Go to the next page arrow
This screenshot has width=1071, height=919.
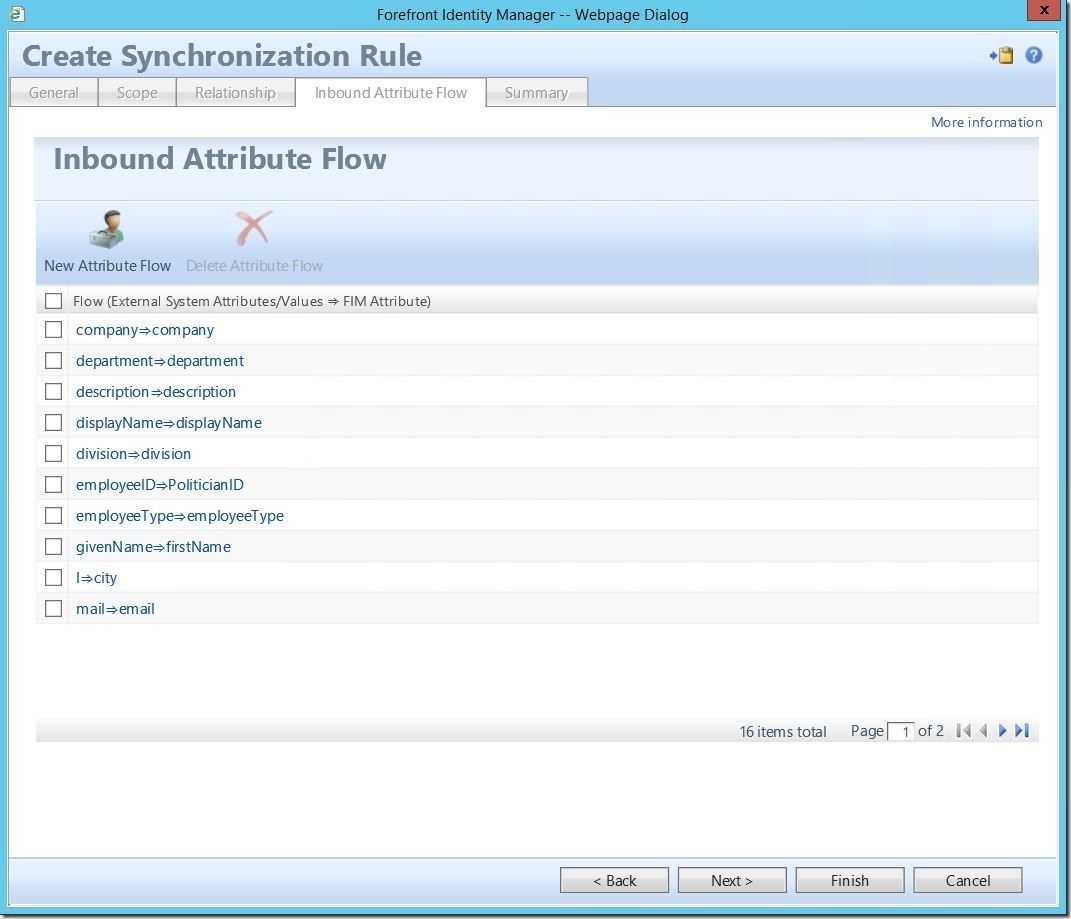coord(1002,730)
